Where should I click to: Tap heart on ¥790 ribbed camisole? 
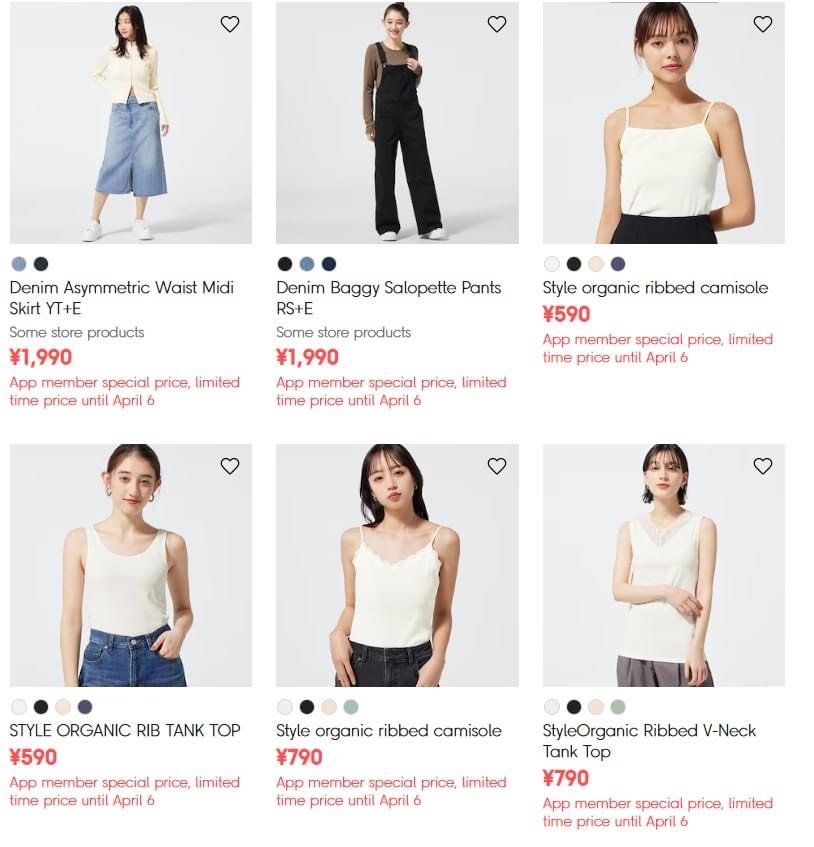tap(496, 466)
